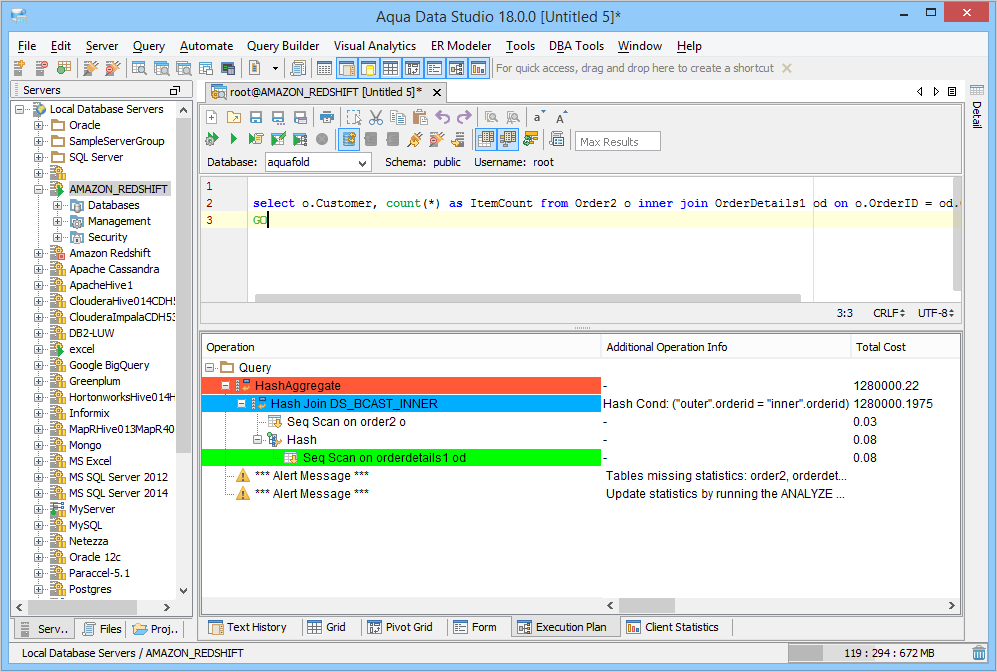Click the Redo arrow icon

coord(464,117)
